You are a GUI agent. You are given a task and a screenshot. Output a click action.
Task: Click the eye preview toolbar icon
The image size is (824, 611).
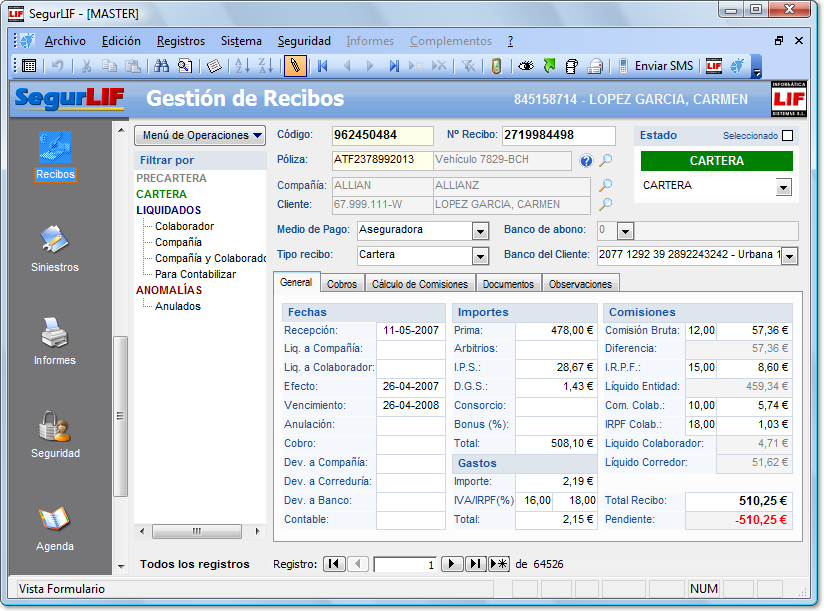coord(525,66)
